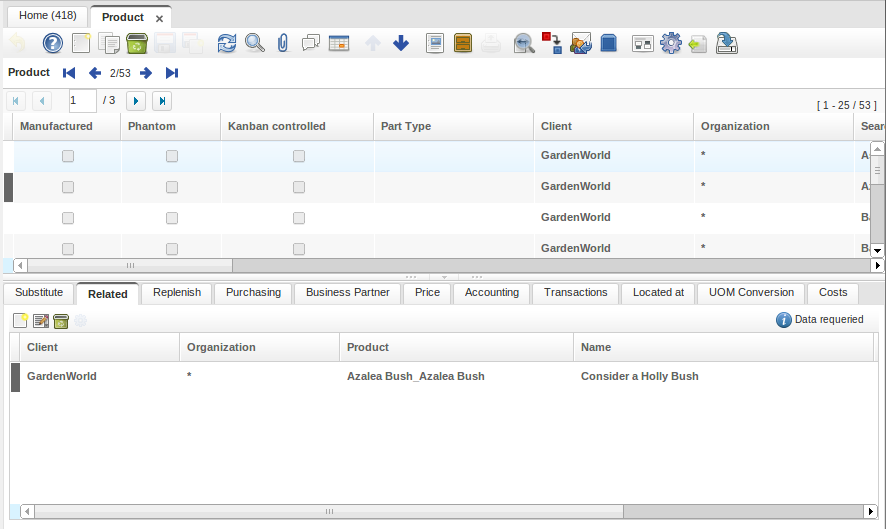The width and height of the screenshot is (886, 529).
Task: Open the Help icon in toolbar
Action: point(52,43)
